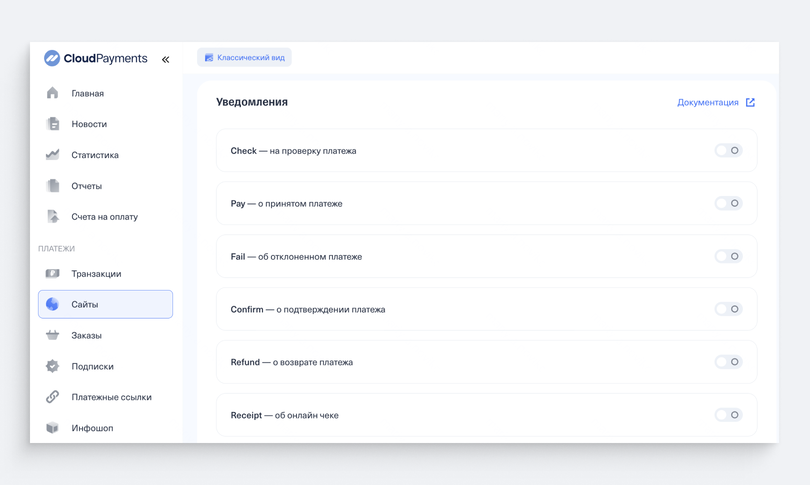Image resolution: width=810 pixels, height=485 pixels.
Task: Enable the Check notification toggle
Action: click(x=728, y=150)
